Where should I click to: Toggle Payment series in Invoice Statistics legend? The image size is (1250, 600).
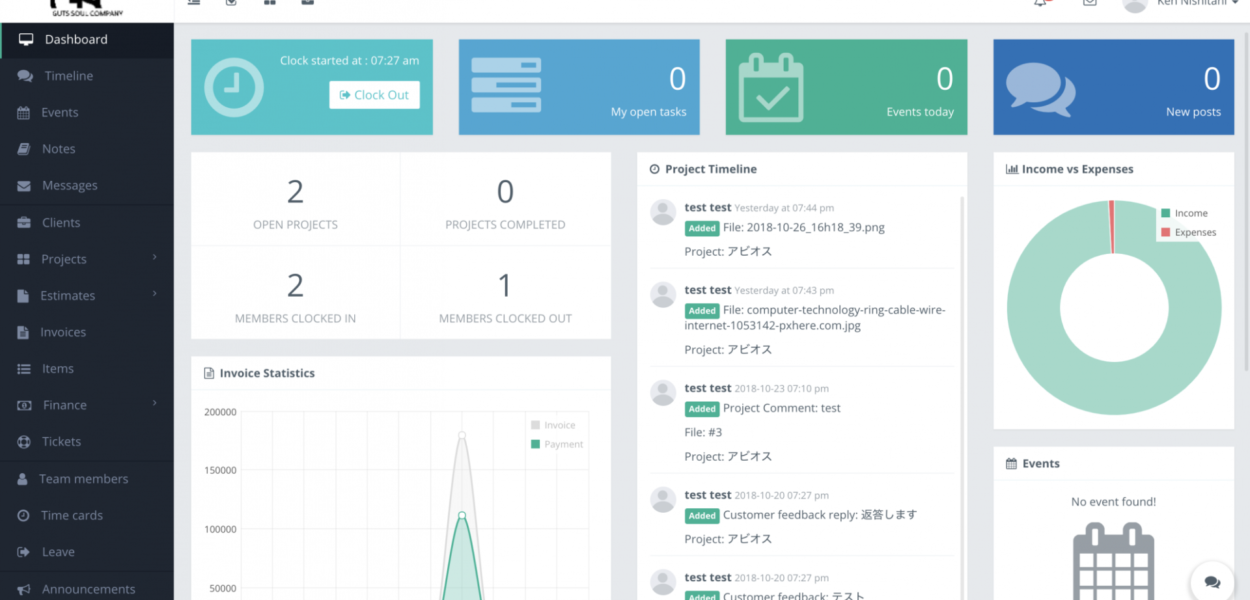(x=563, y=444)
